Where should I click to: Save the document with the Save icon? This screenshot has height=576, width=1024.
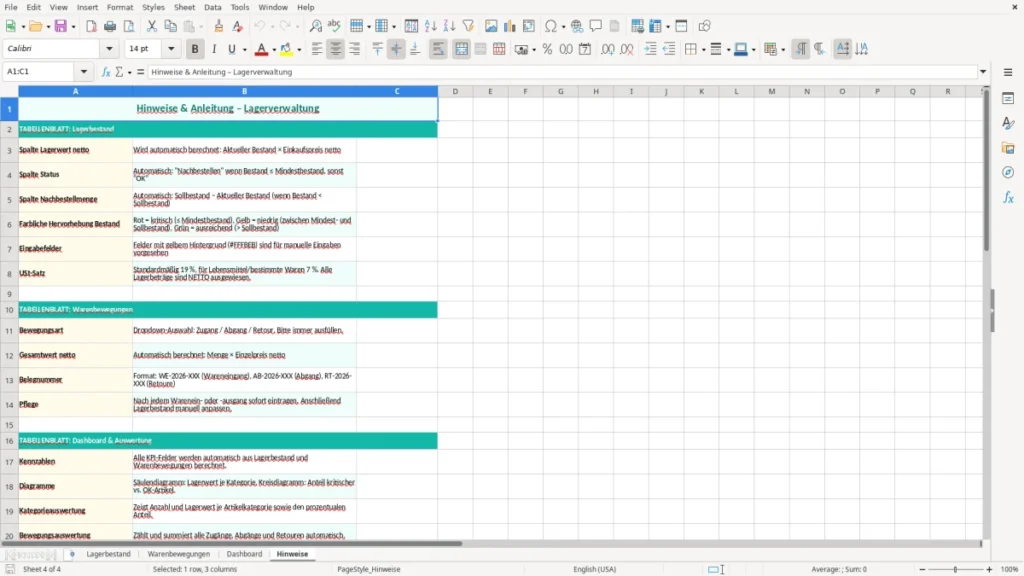click(x=60, y=26)
